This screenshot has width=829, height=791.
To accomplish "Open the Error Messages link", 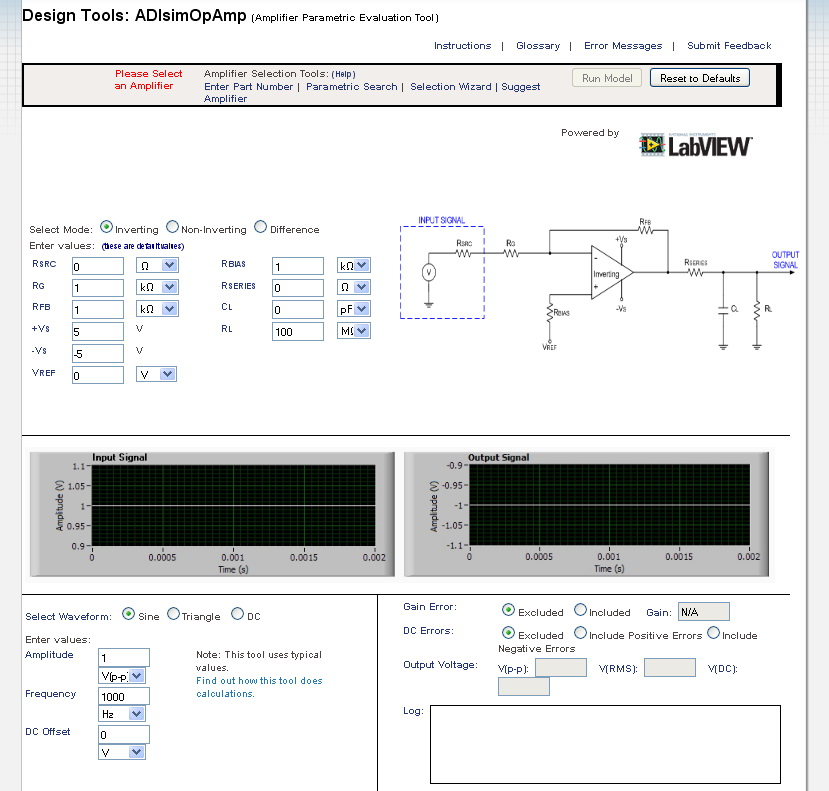I will (x=623, y=46).
